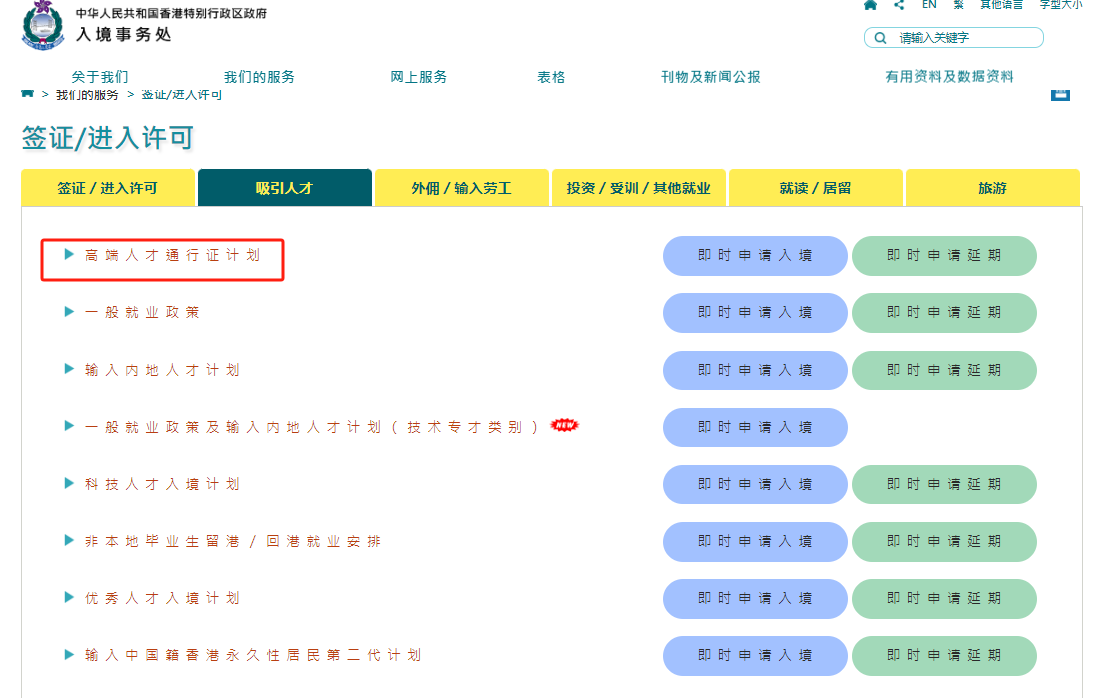Click 即时申请延期 for 高端人才通行证计划

(x=943, y=256)
